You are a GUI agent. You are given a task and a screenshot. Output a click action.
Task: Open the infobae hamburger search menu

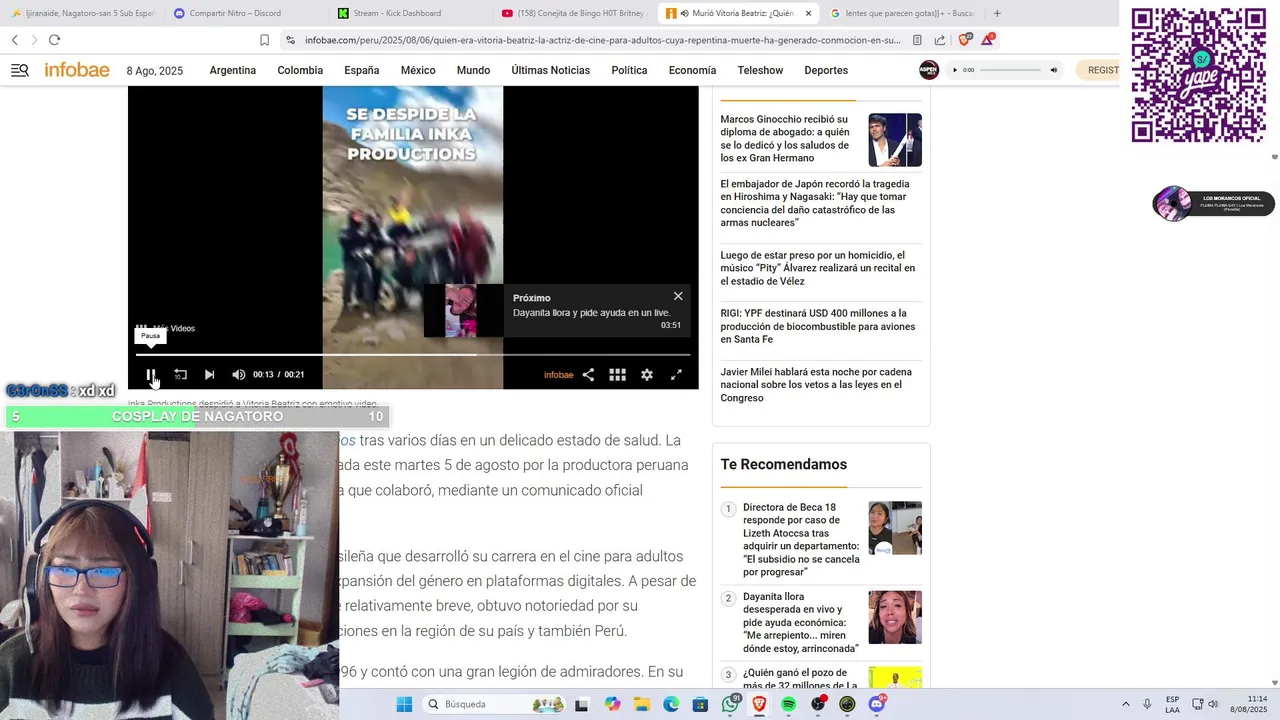tap(19, 70)
